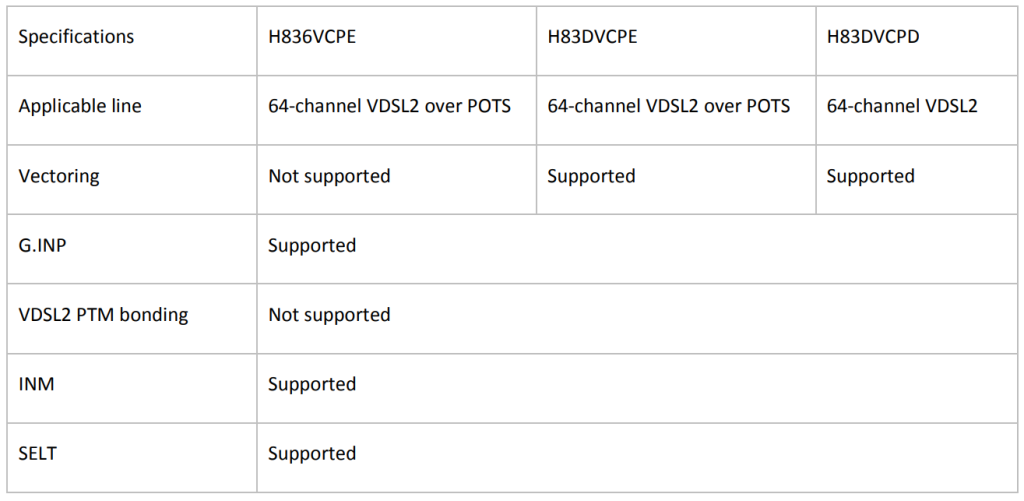Click the 64-channel VDSL2 cell under H83DVCPD
Image resolution: width=1024 pixels, height=501 pixels.
[902, 106]
